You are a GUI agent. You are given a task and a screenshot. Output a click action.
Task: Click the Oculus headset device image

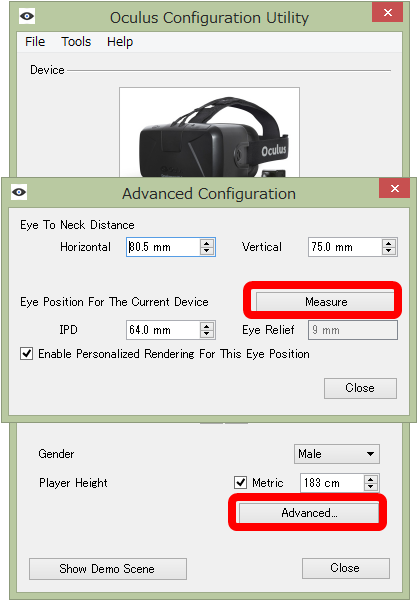click(x=209, y=132)
